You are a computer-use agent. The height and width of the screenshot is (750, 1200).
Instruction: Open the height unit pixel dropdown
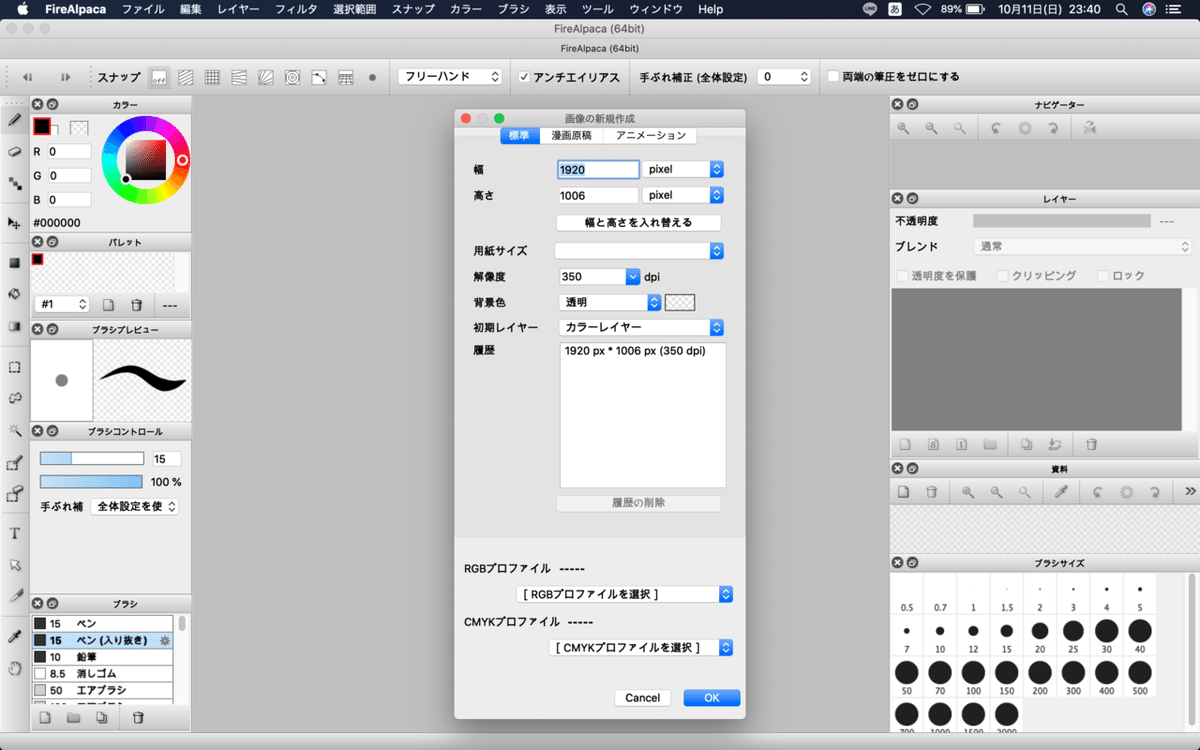pyautogui.click(x=683, y=195)
